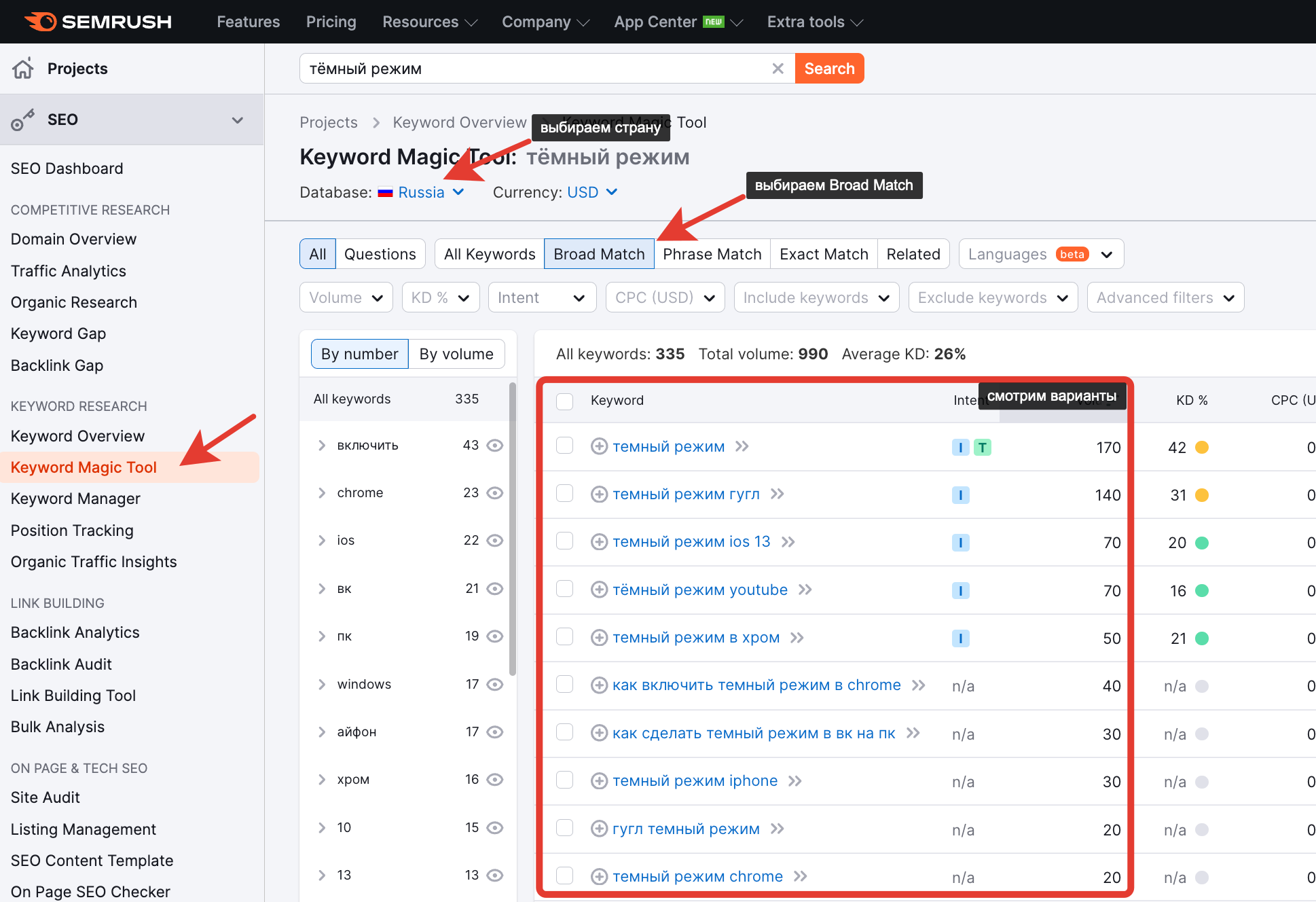Select the By volume tab
This screenshot has height=902, width=1316.
click(456, 355)
